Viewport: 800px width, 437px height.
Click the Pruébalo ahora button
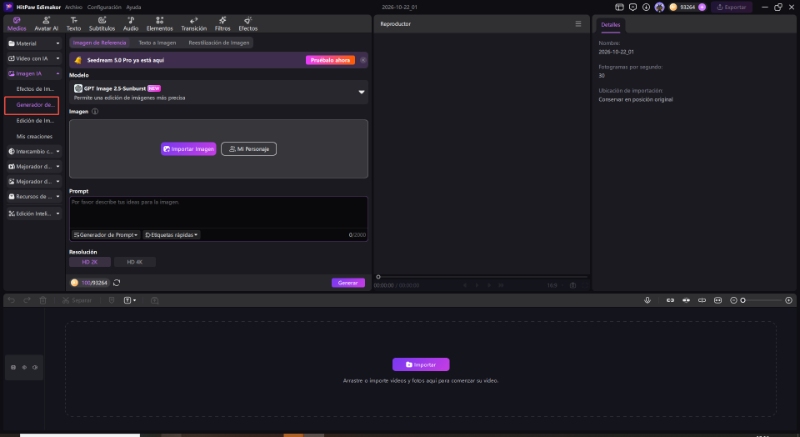click(330, 60)
